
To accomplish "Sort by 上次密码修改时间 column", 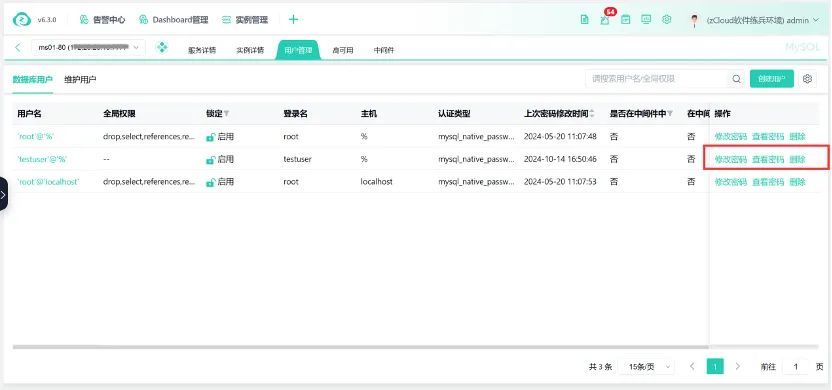I will [592, 114].
